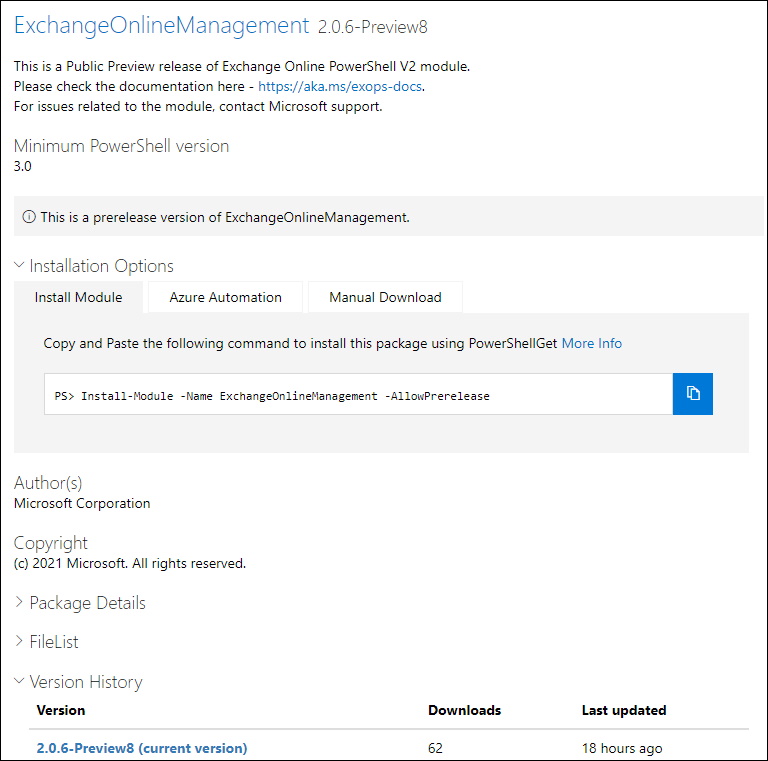Screen dimensions: 768x761
Task: Click the Last updated column header
Action: tap(624, 710)
